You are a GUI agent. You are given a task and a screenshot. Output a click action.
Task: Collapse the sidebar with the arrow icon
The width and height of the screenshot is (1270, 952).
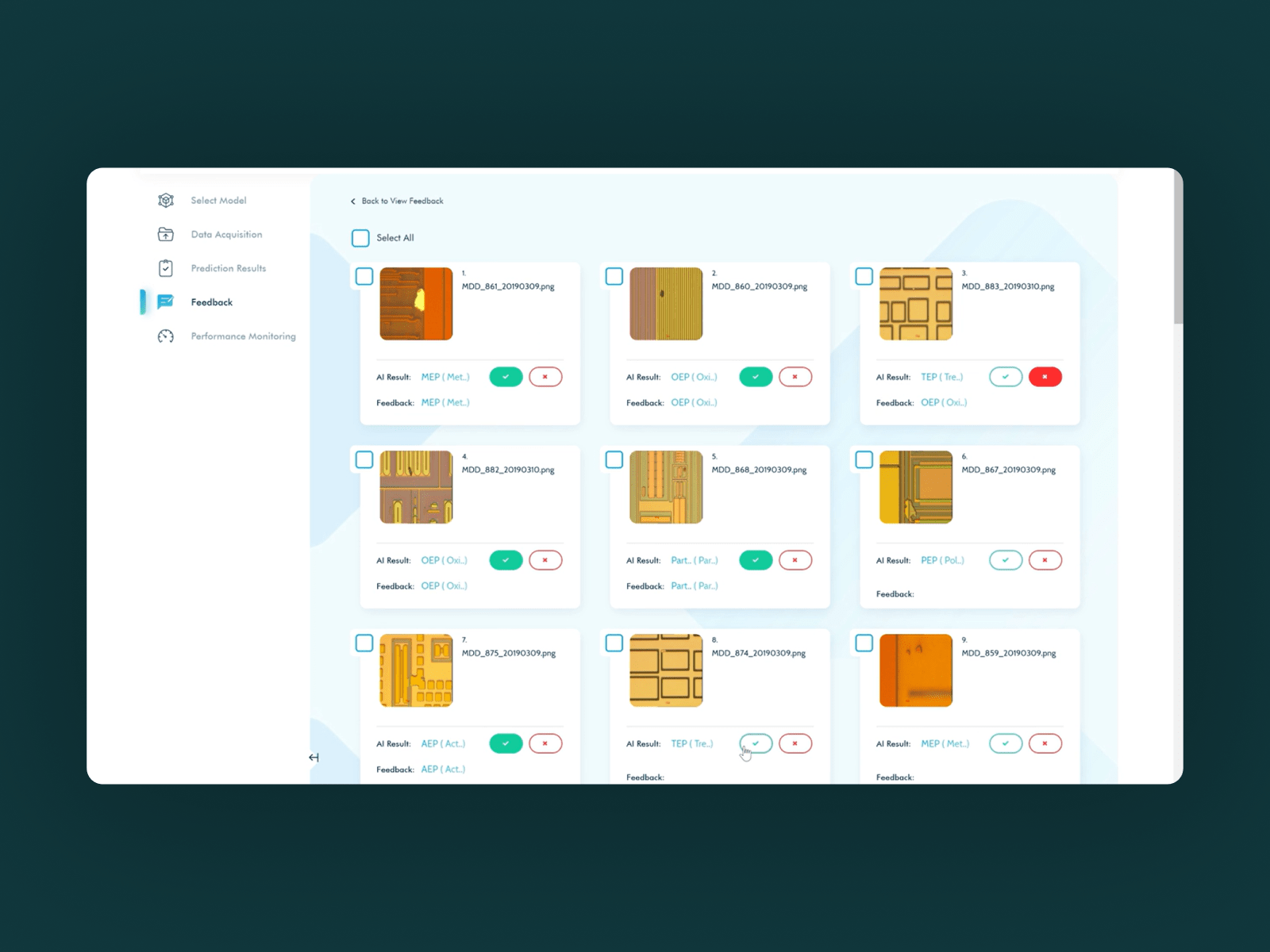click(314, 758)
